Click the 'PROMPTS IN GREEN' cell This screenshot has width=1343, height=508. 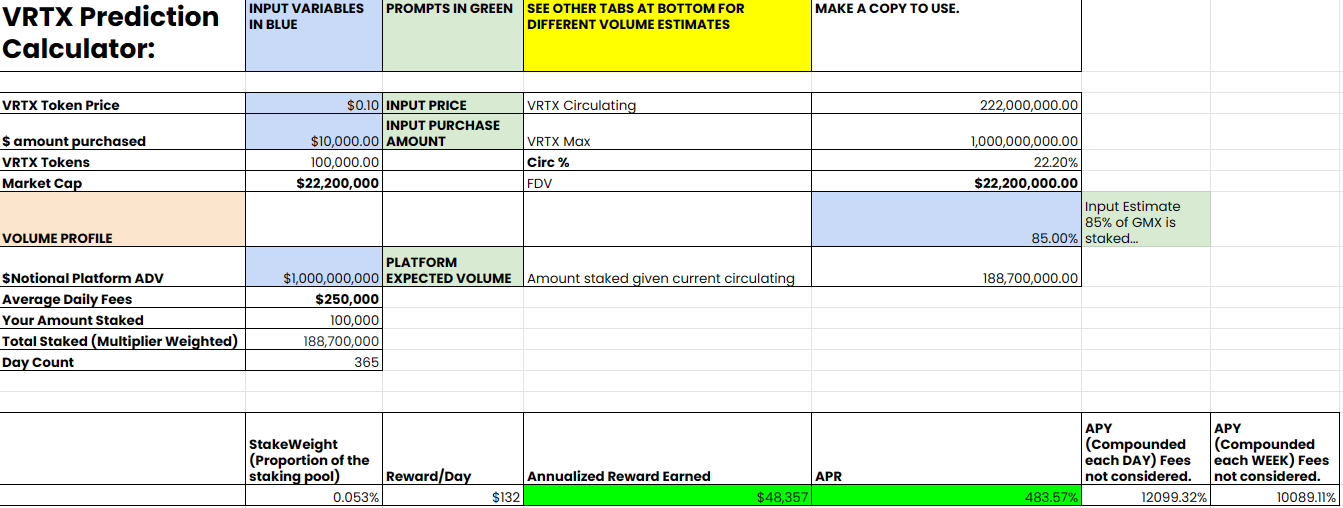(x=453, y=35)
